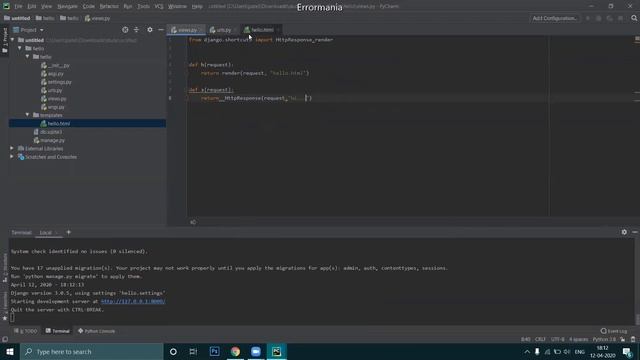Open Photoshop from the taskbar
This screenshot has width=640, height=360.
point(214,351)
